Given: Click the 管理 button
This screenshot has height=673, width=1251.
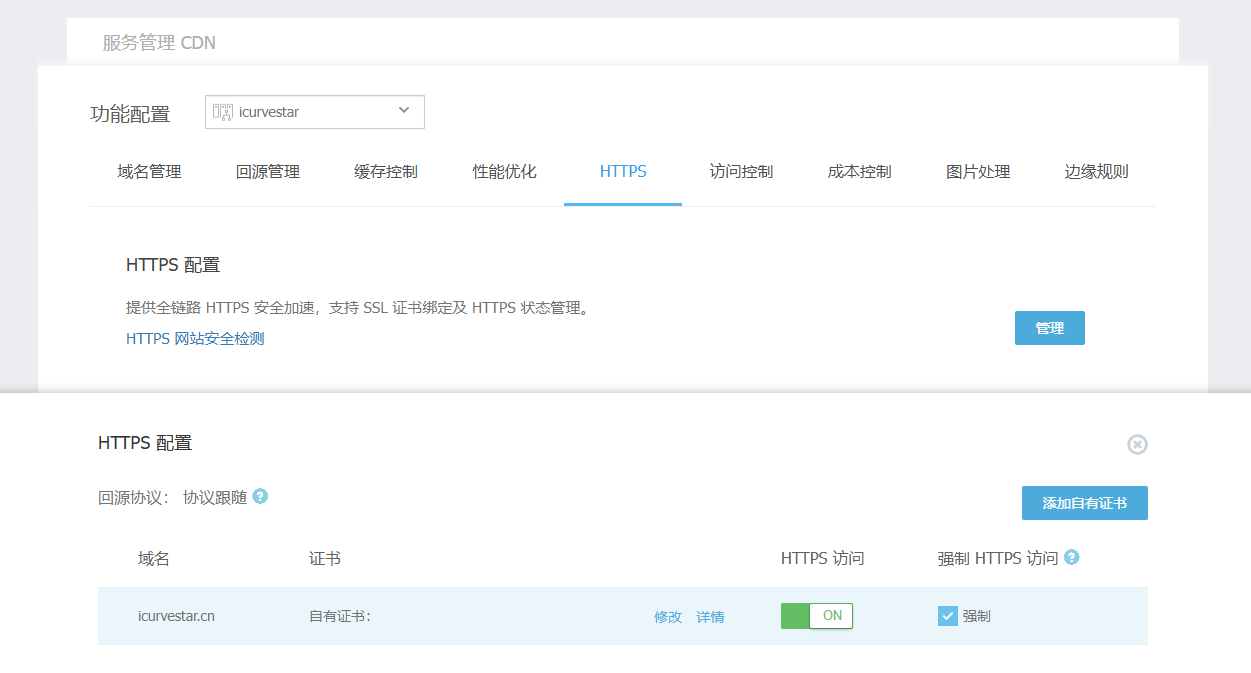Looking at the screenshot, I should coord(1049,328).
